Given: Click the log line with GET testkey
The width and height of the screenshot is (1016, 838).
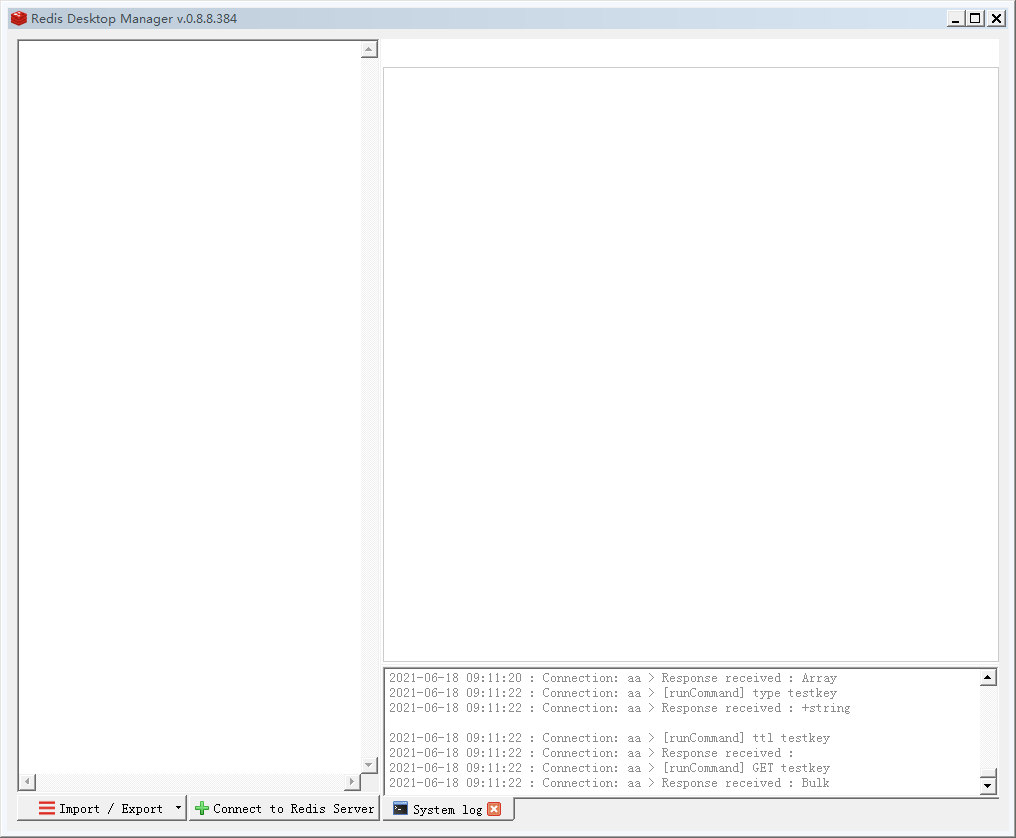Looking at the screenshot, I should tap(609, 768).
